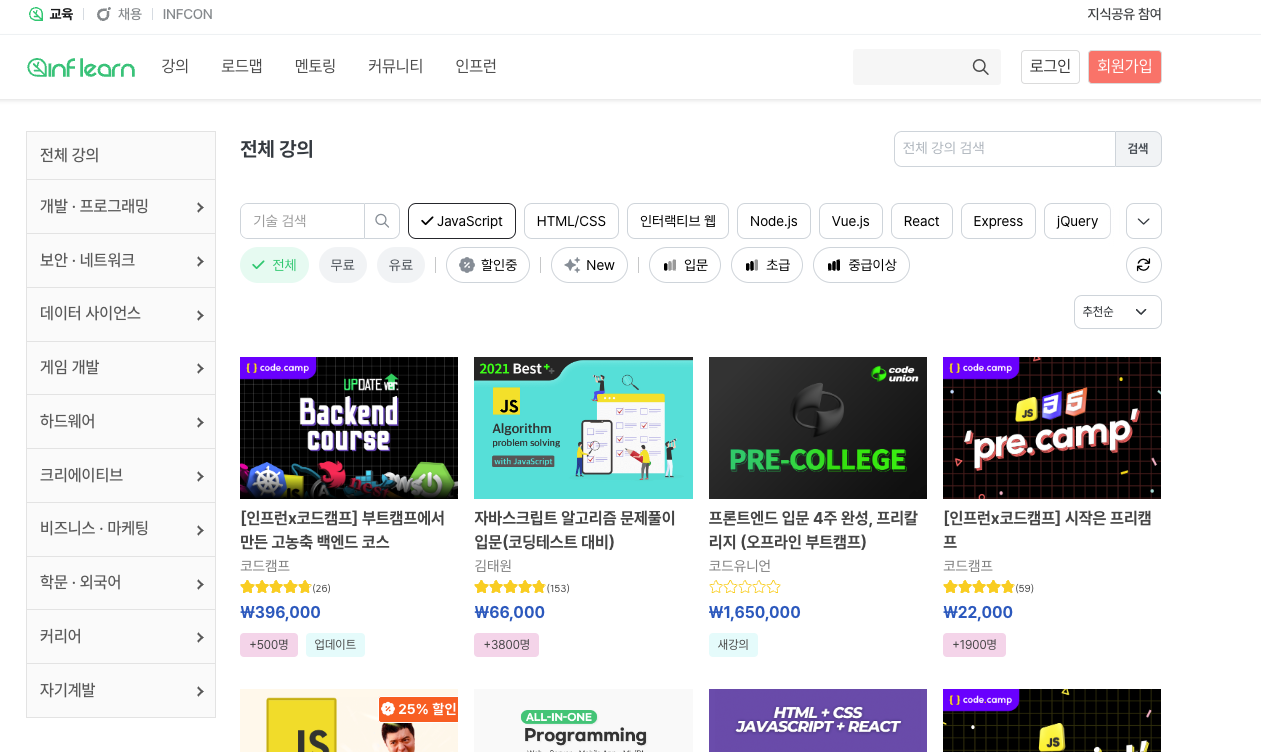The height and width of the screenshot is (752, 1261).
Task: Click the header search magnifier icon
Action: tap(980, 67)
